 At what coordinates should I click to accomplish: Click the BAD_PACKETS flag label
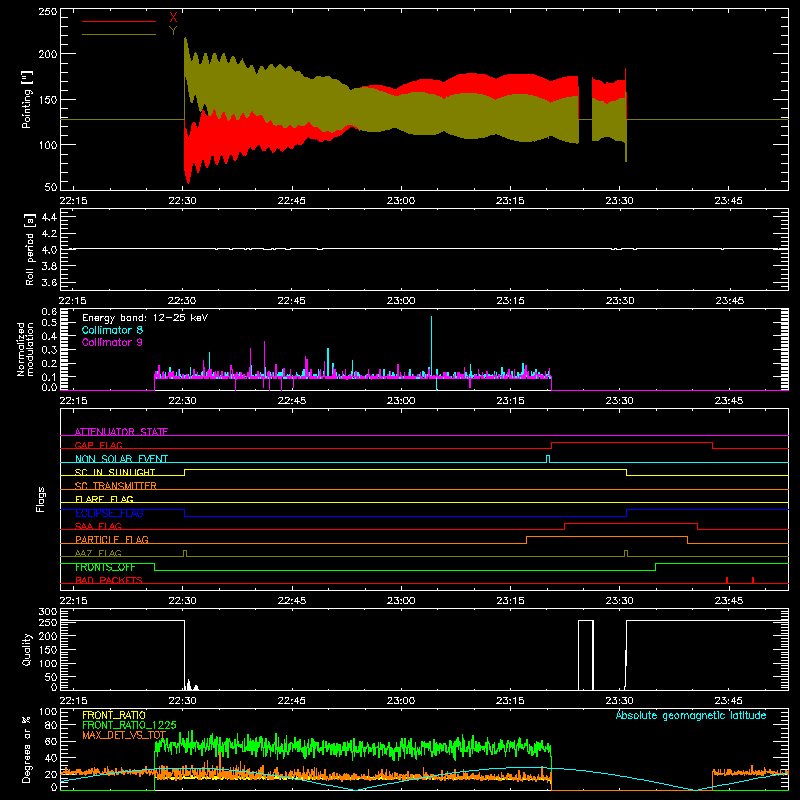click(x=109, y=580)
